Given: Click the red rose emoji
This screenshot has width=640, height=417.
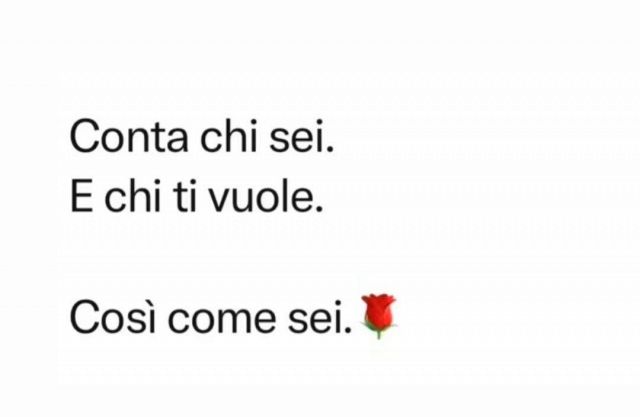Looking at the screenshot, I should tap(378, 316).
